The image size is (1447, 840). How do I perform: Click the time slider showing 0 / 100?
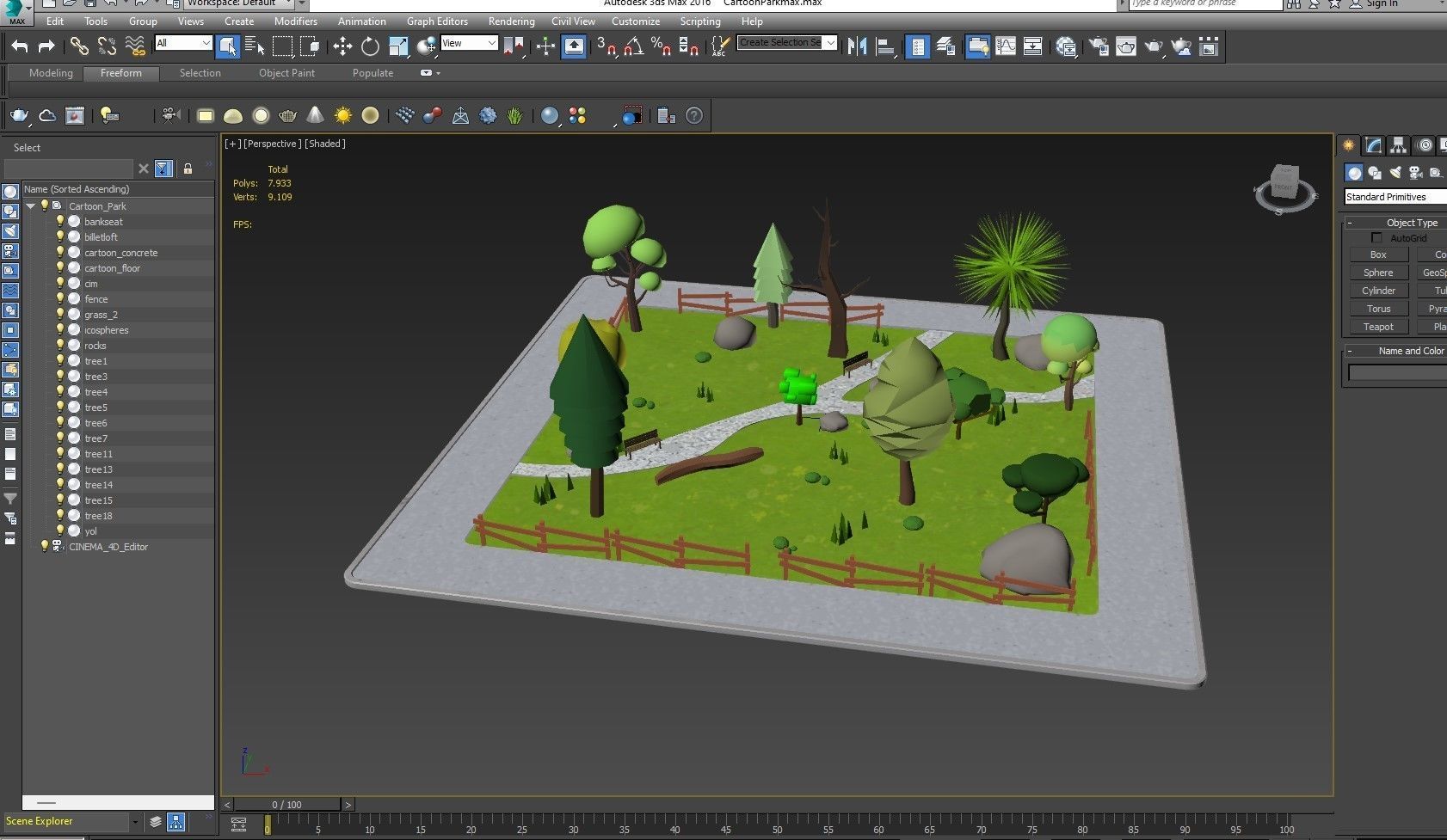point(287,805)
